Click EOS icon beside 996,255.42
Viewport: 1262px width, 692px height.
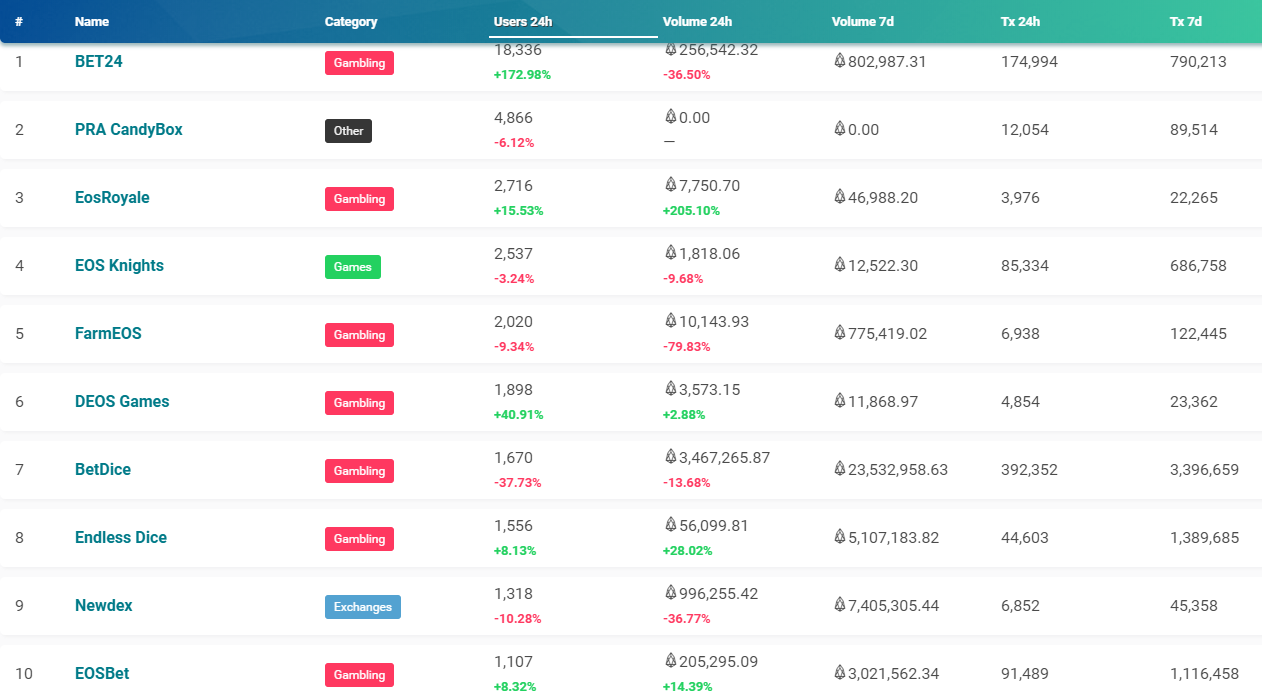[670, 592]
